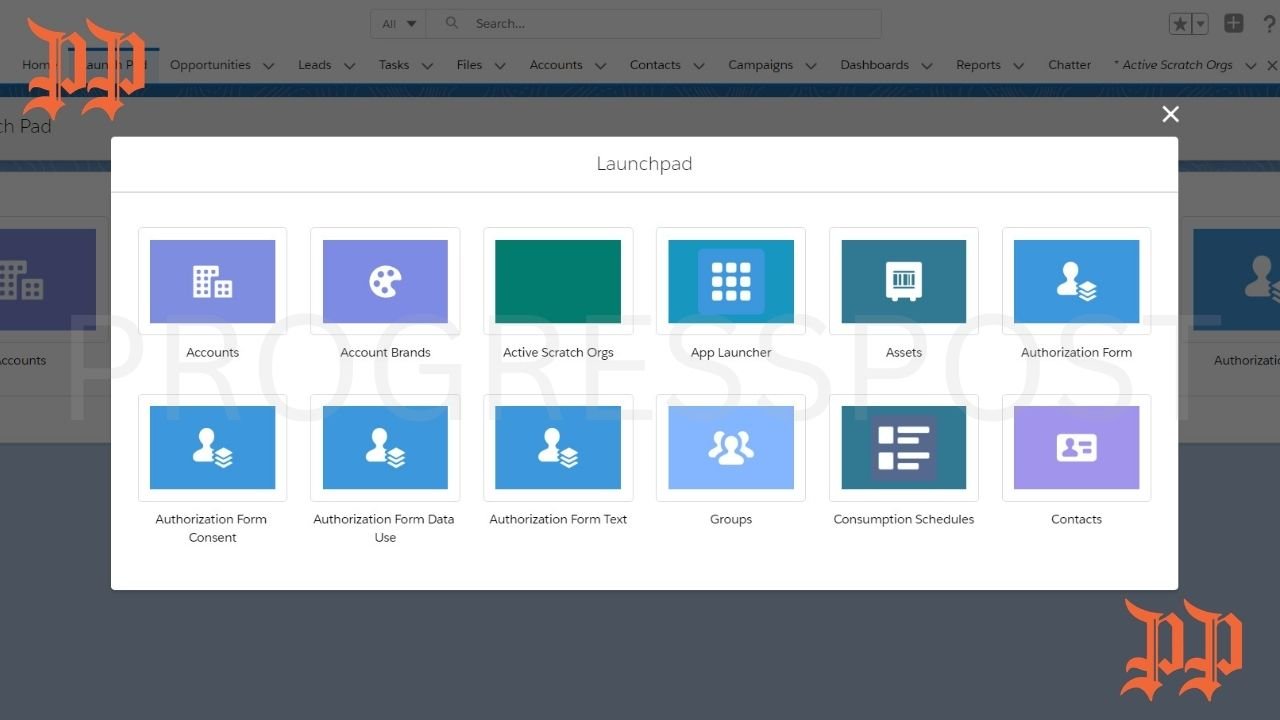Click the global actions plus icon
This screenshot has height=720, width=1280.
[x=1234, y=23]
